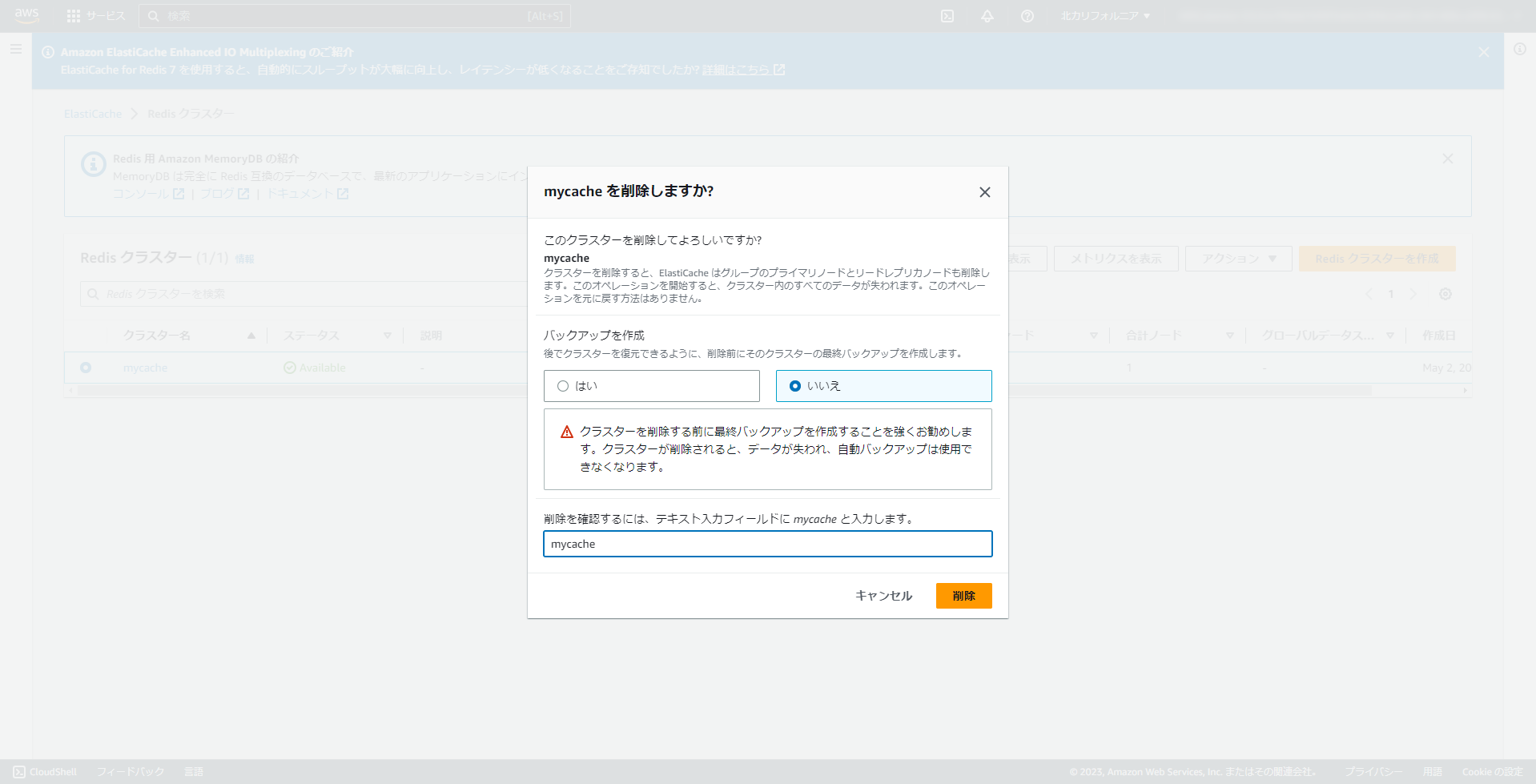Click the AWS logo to go home
1536x784 pixels.
pyautogui.click(x=26, y=16)
